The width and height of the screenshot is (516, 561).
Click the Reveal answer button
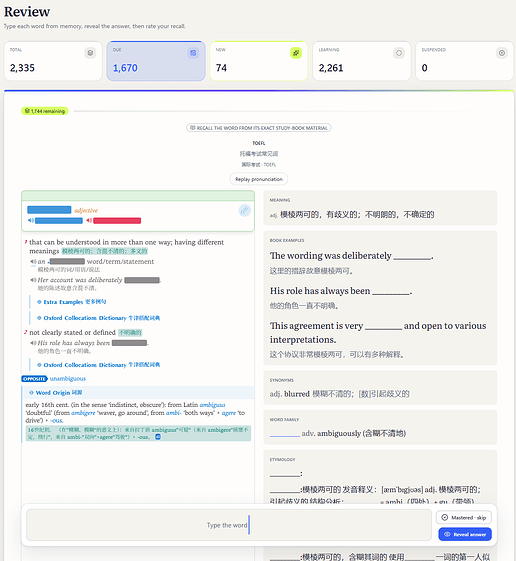(x=465, y=534)
